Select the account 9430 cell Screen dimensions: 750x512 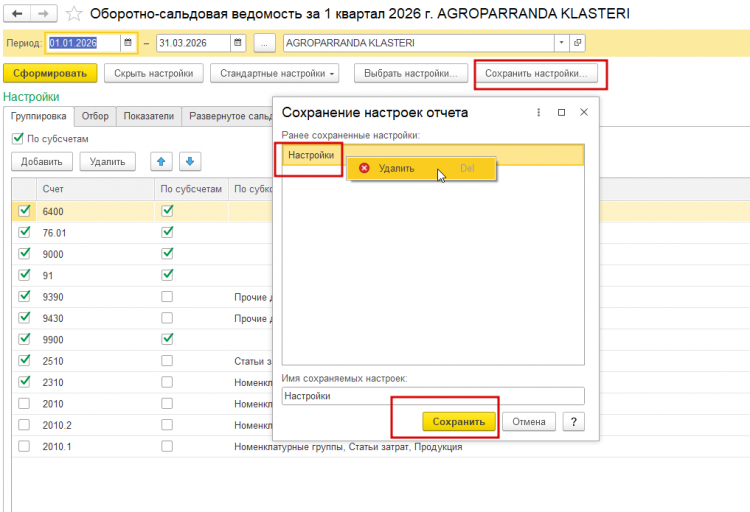pyautogui.click(x=95, y=318)
